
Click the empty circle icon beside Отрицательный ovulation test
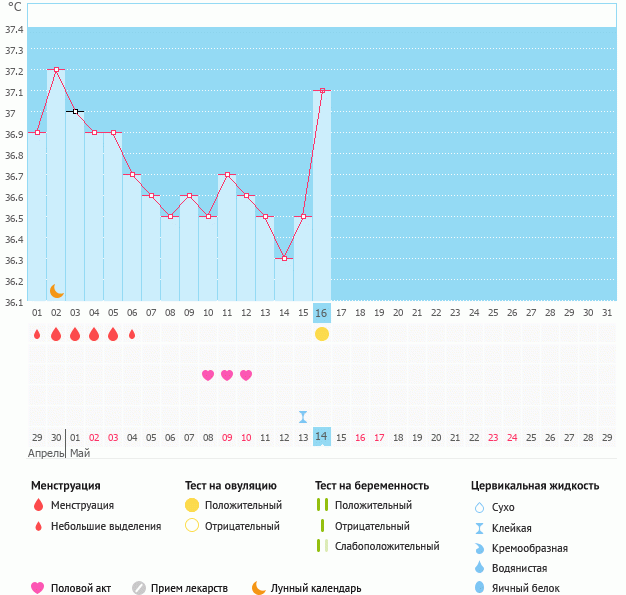pyautogui.click(x=192, y=526)
